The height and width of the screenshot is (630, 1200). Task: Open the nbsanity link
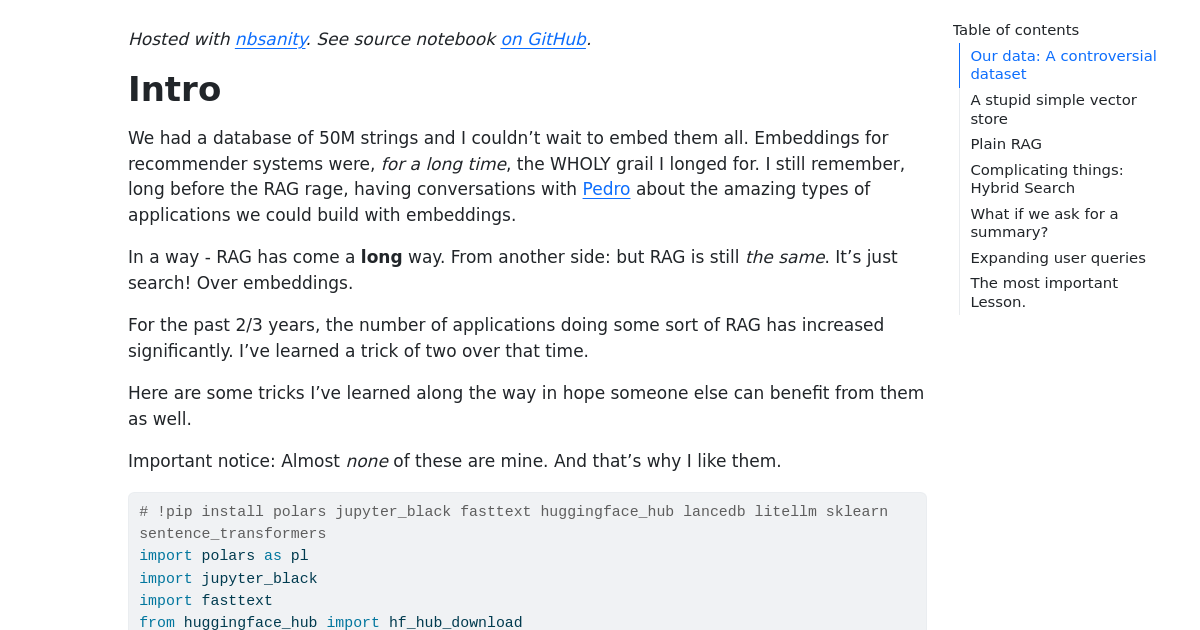(270, 39)
